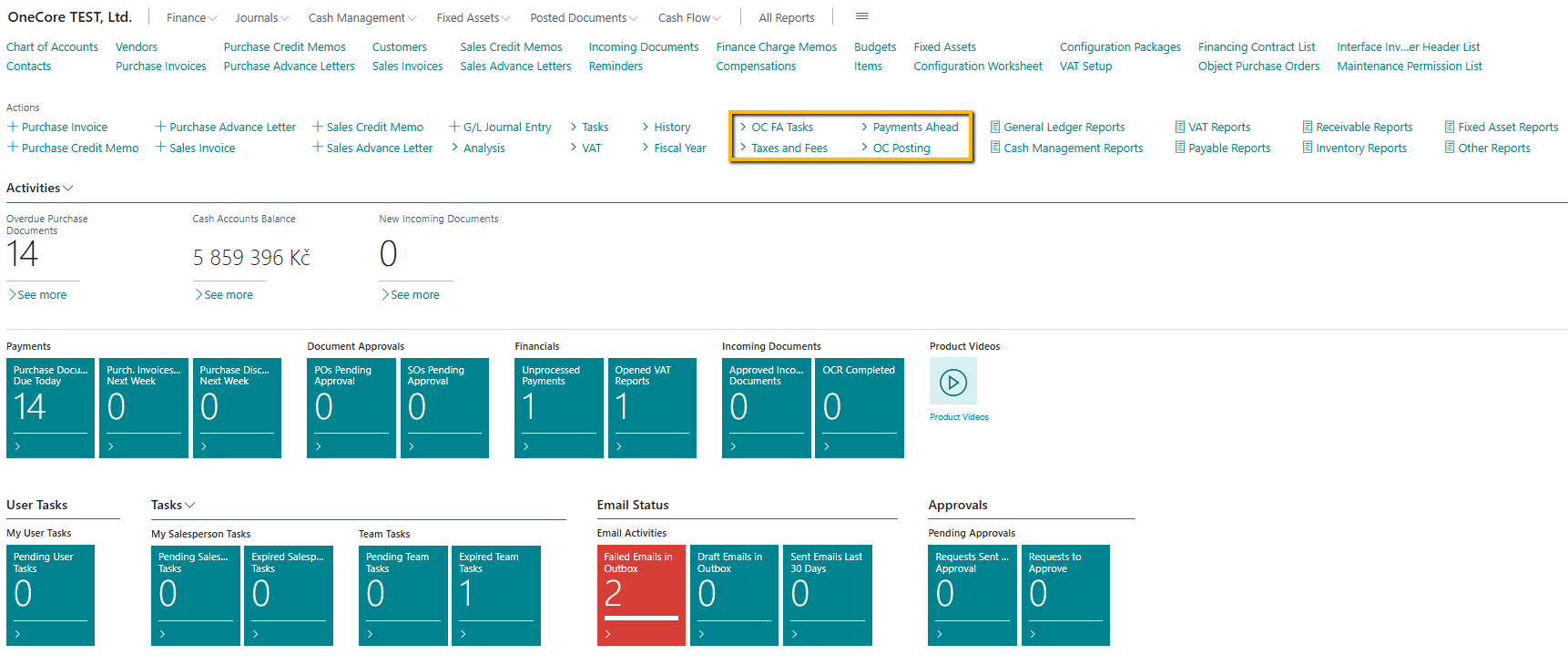Screen dimensions: 1568x665
Task: Open Inventory Reports document icon
Action: coord(1308,148)
